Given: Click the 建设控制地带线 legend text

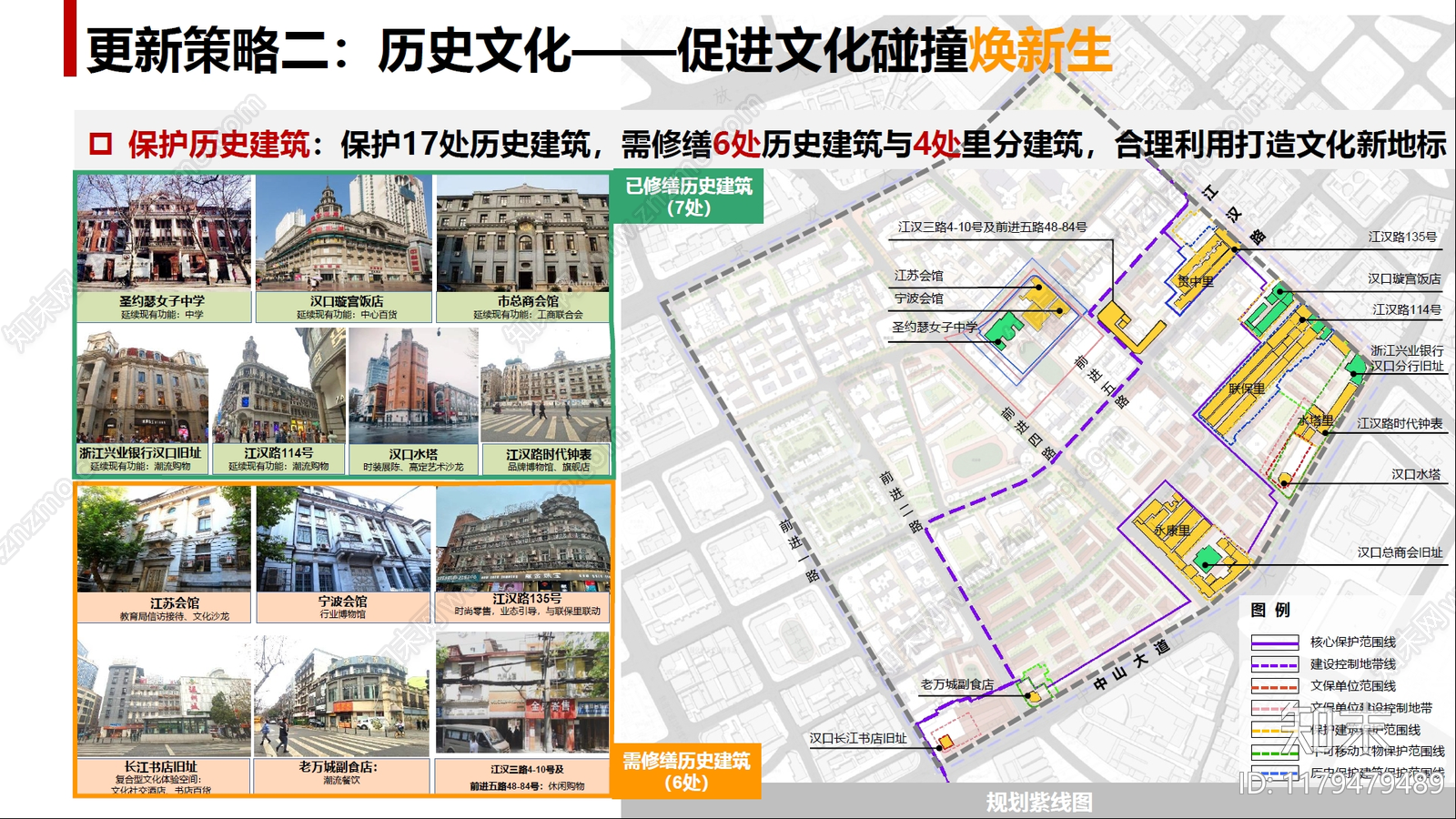Looking at the screenshot, I should point(1352,664).
